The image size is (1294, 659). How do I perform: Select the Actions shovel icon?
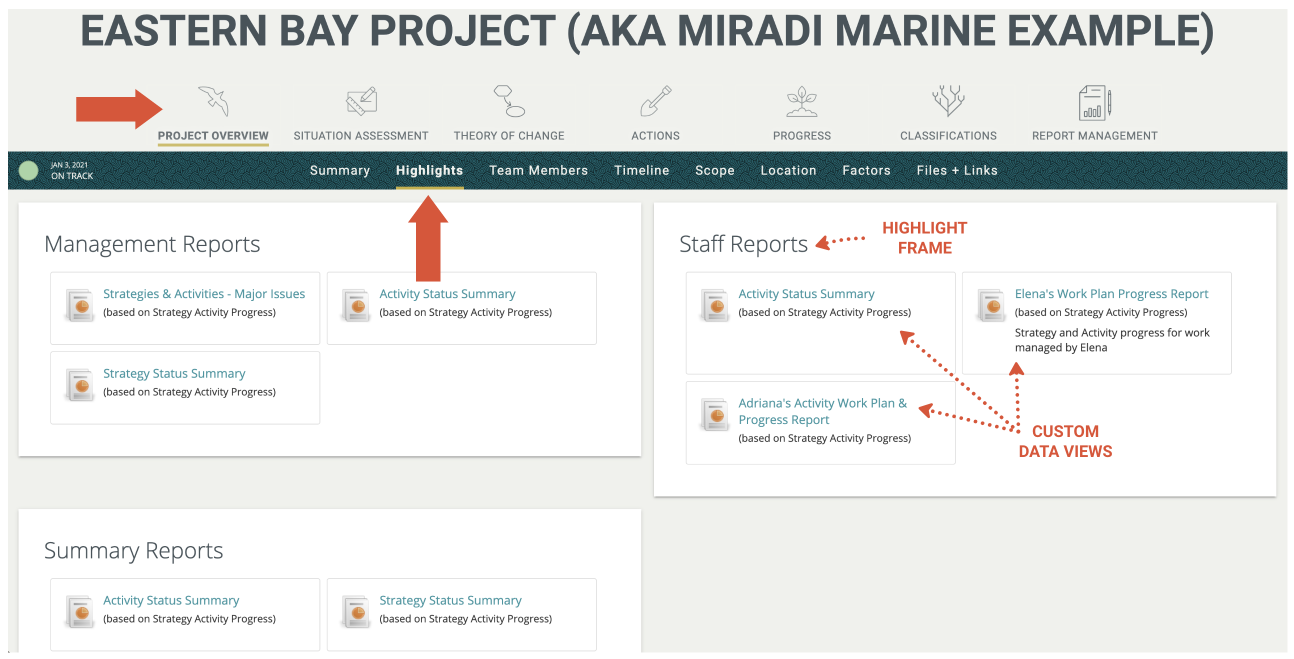tap(655, 99)
